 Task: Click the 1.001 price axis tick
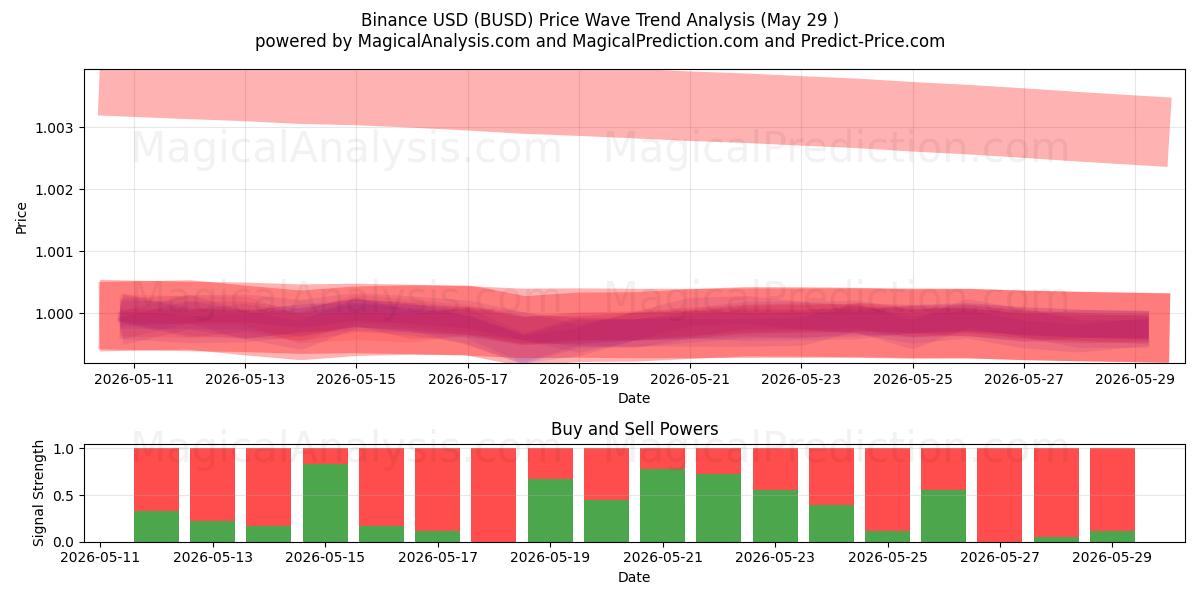click(x=54, y=252)
